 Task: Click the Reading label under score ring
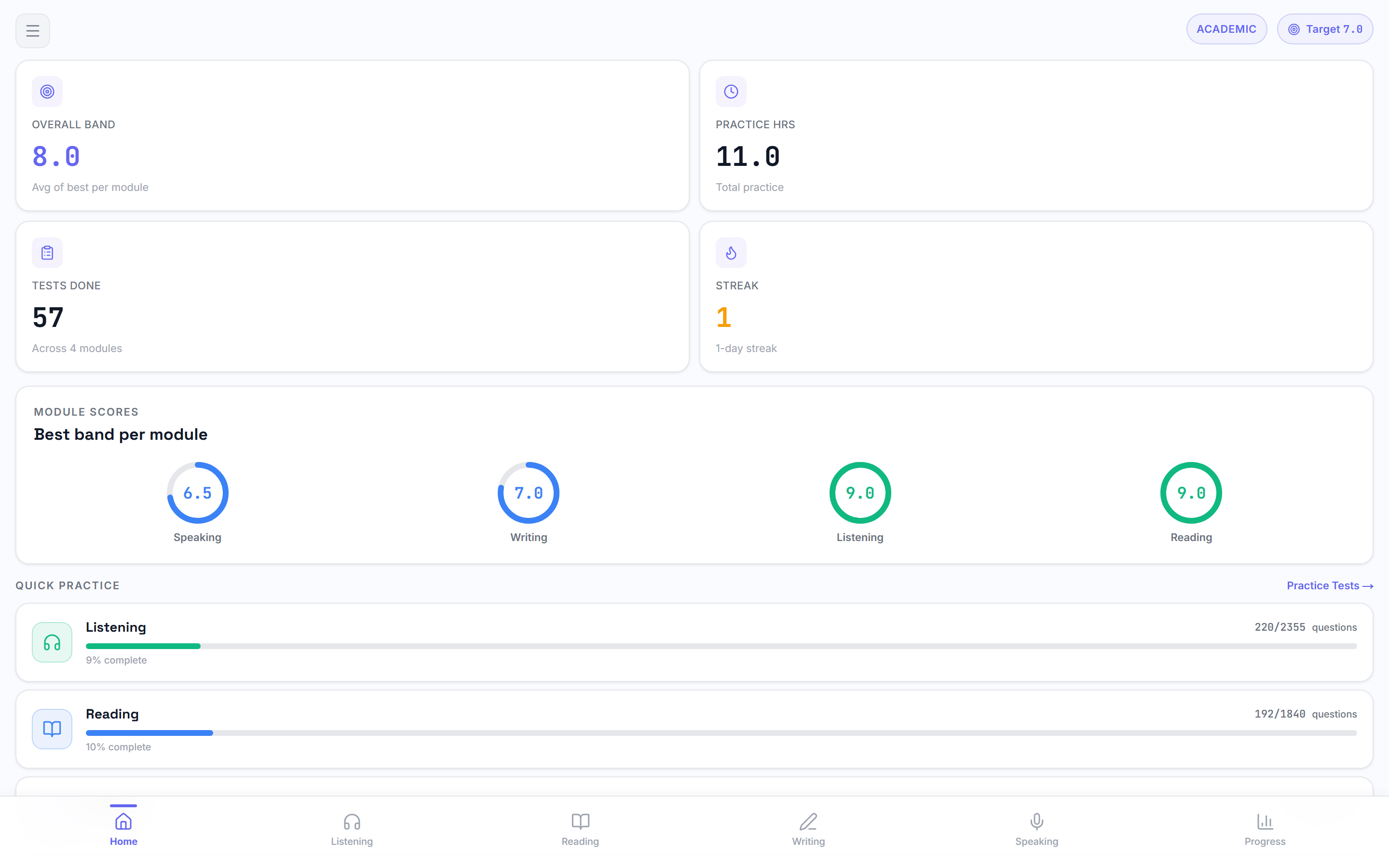click(x=1191, y=537)
